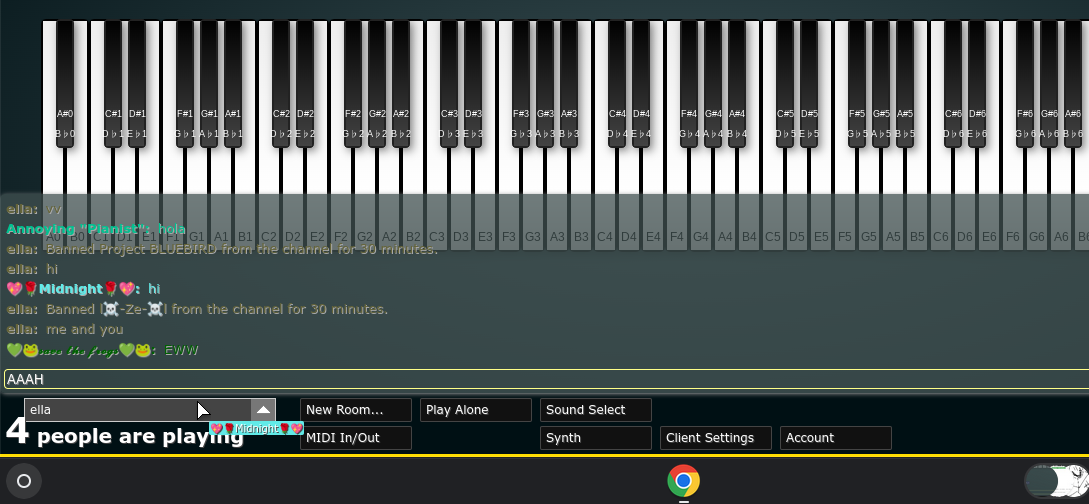Screen dimensions: 1089x504
Task: Play the D#1 black key
Action: (x=137, y=83)
